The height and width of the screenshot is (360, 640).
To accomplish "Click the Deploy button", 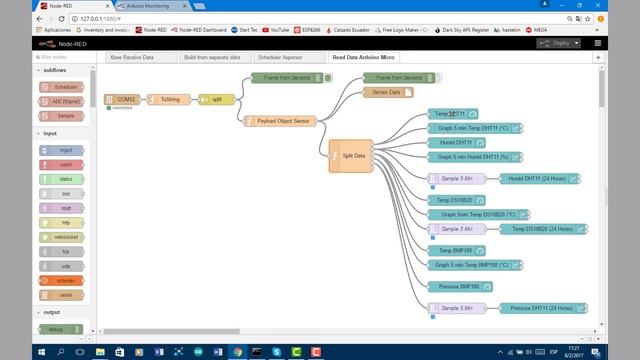I will (x=555, y=43).
